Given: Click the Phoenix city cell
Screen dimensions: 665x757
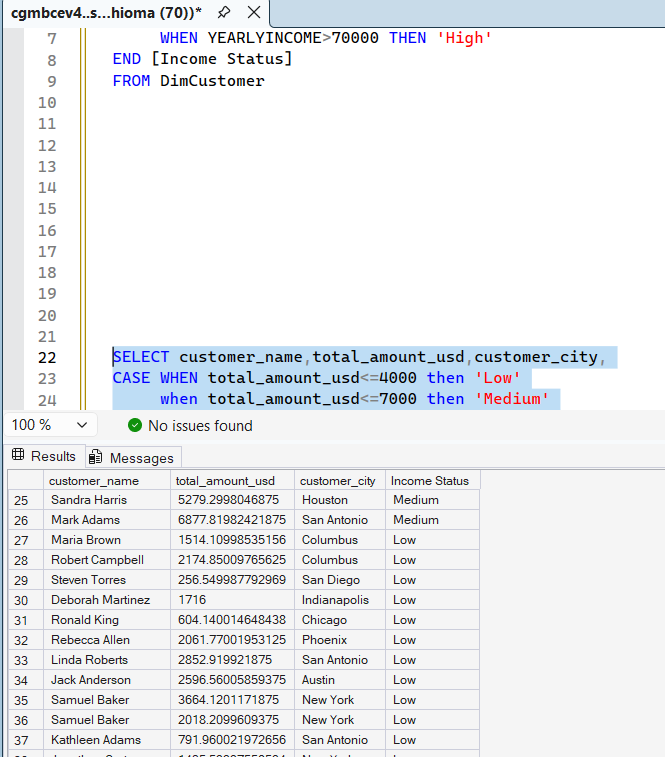Looking at the screenshot, I should point(340,640).
